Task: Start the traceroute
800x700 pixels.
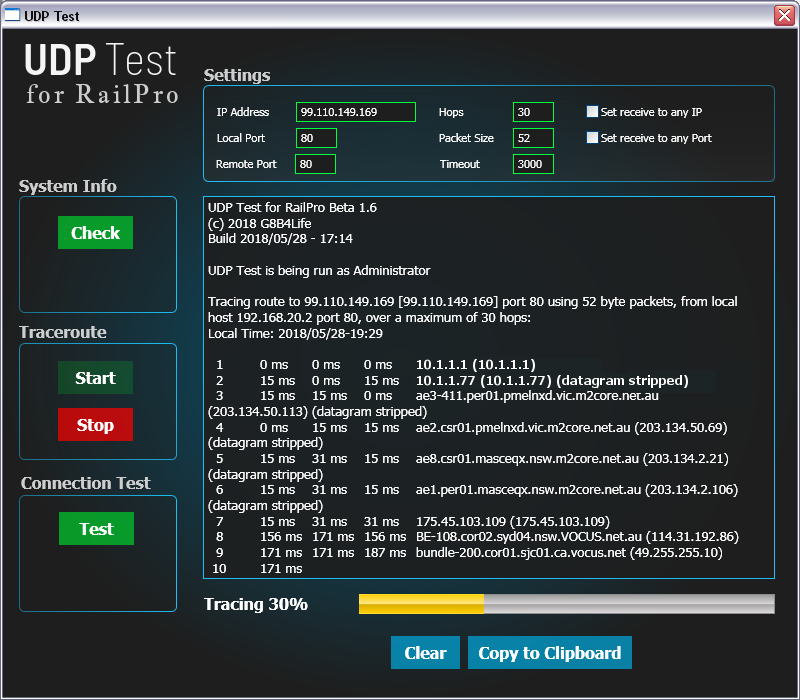Action: pyautogui.click(x=95, y=378)
